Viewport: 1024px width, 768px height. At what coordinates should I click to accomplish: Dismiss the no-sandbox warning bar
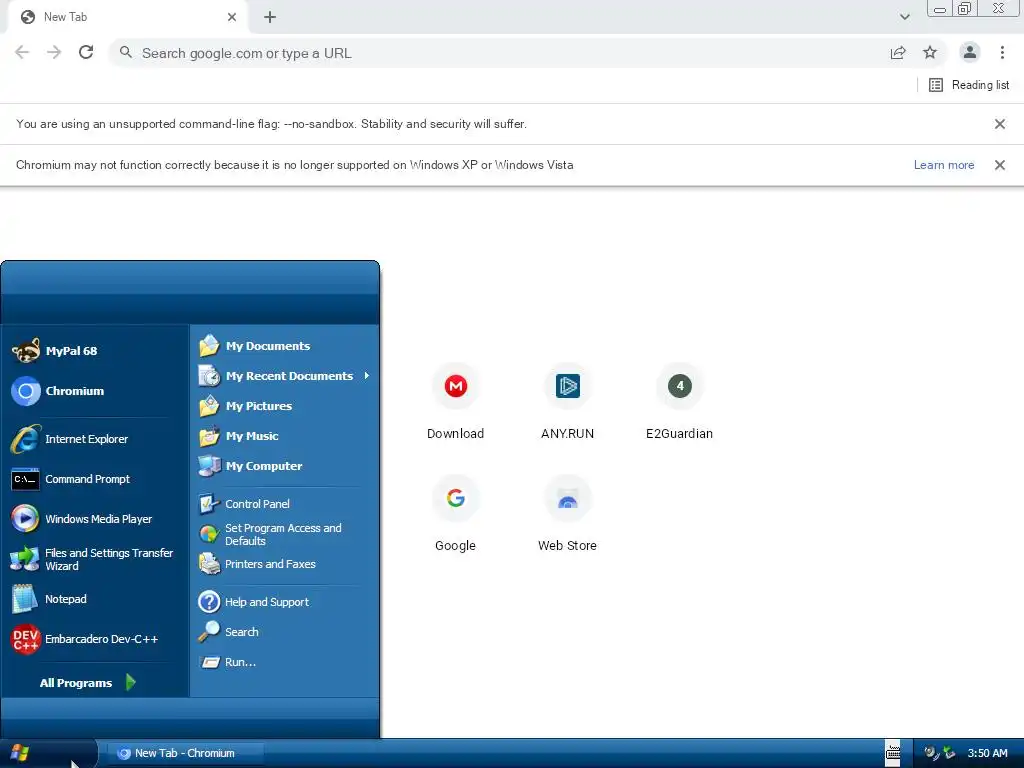pos(999,124)
